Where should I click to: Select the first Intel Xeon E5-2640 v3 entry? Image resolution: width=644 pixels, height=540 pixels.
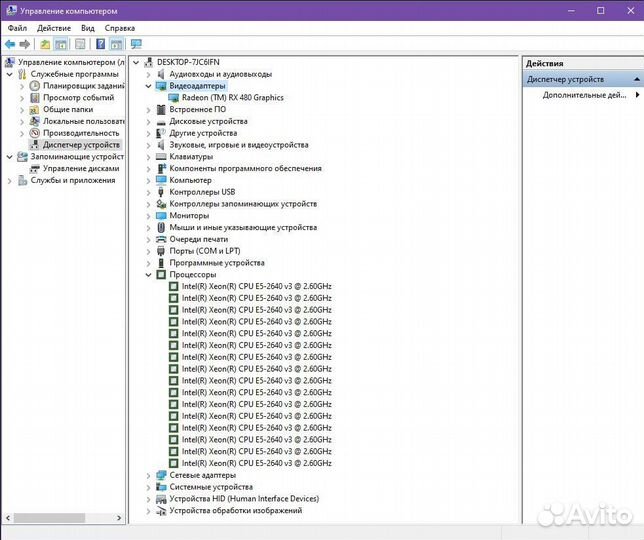pyautogui.click(x=256, y=286)
